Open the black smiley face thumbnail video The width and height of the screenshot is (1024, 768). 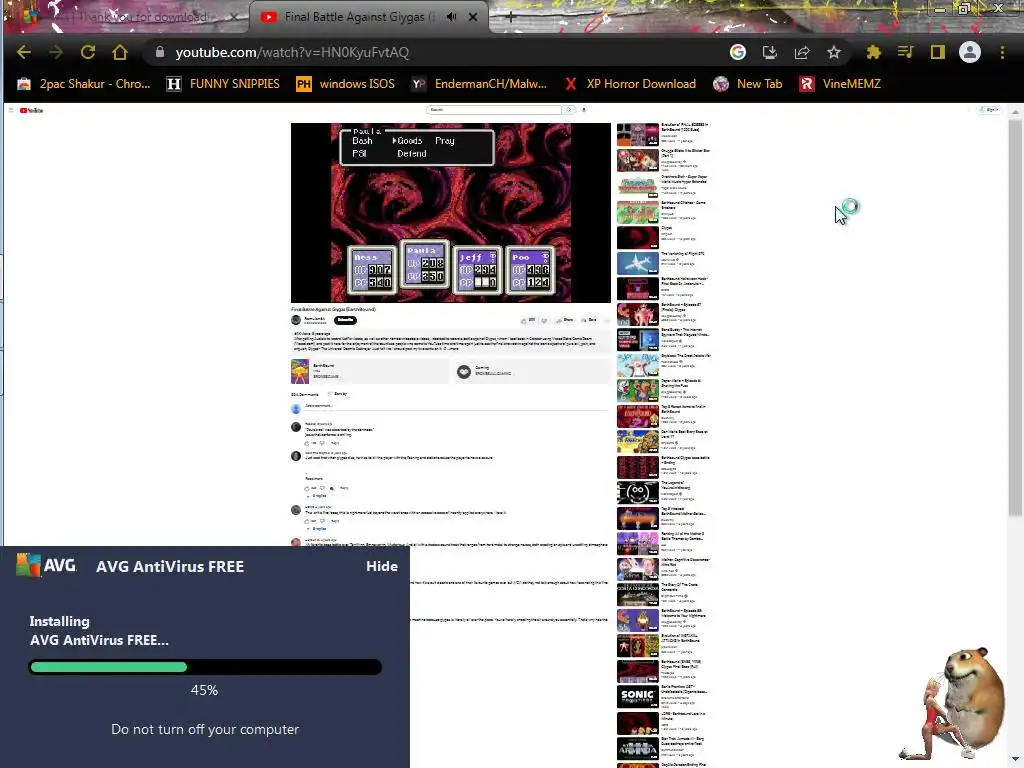coord(637,492)
